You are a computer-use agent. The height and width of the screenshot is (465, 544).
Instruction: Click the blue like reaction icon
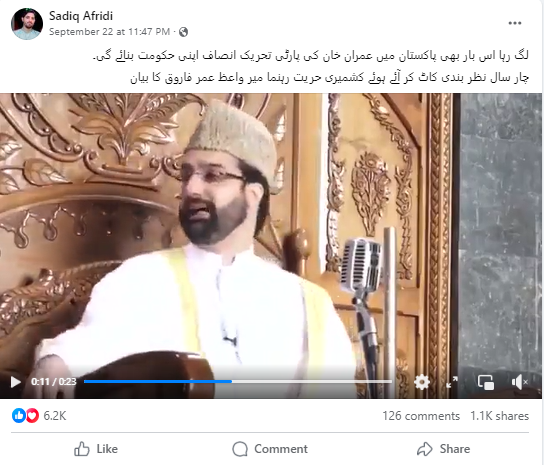[x=19, y=415]
